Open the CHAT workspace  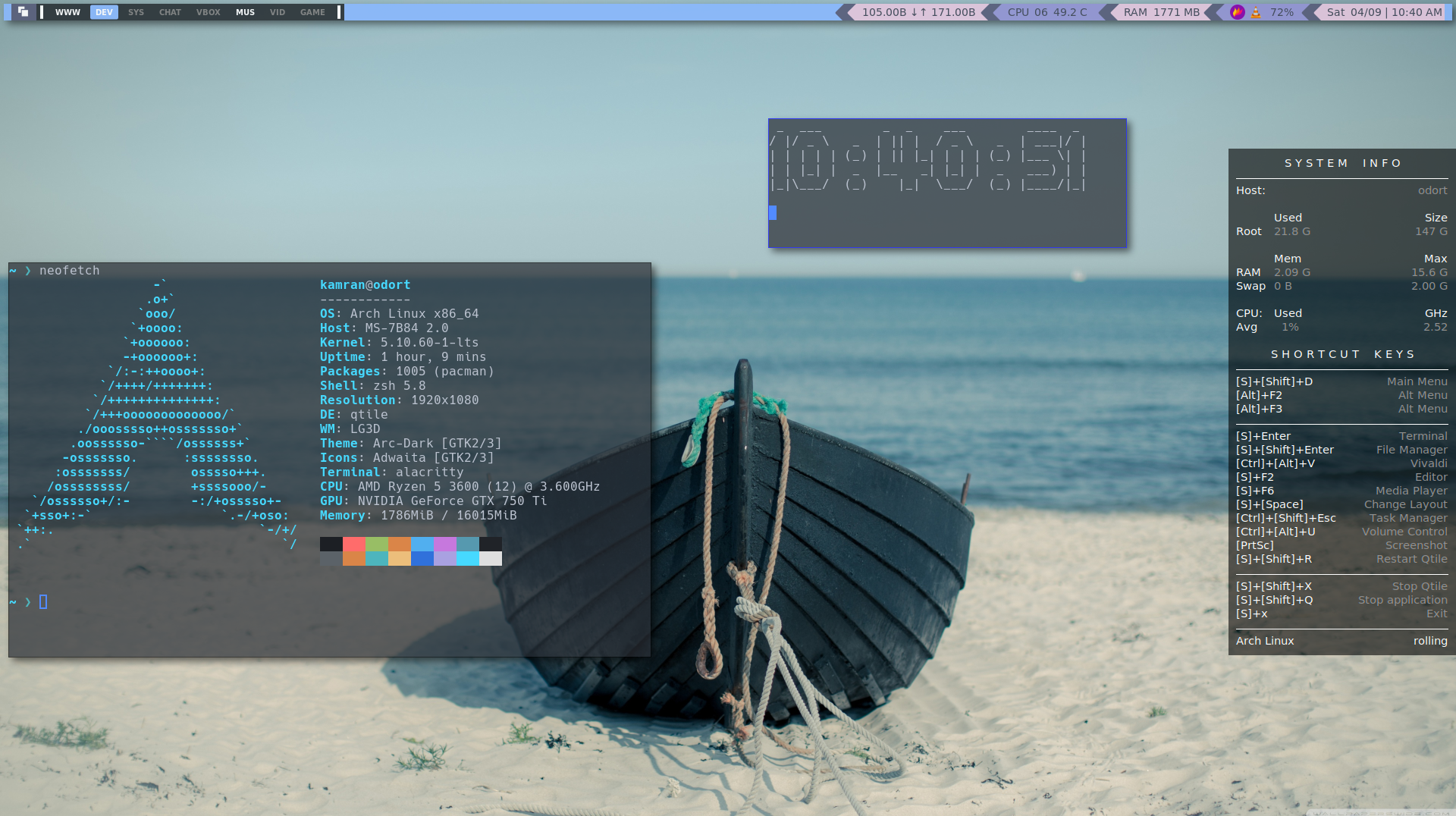coord(170,12)
